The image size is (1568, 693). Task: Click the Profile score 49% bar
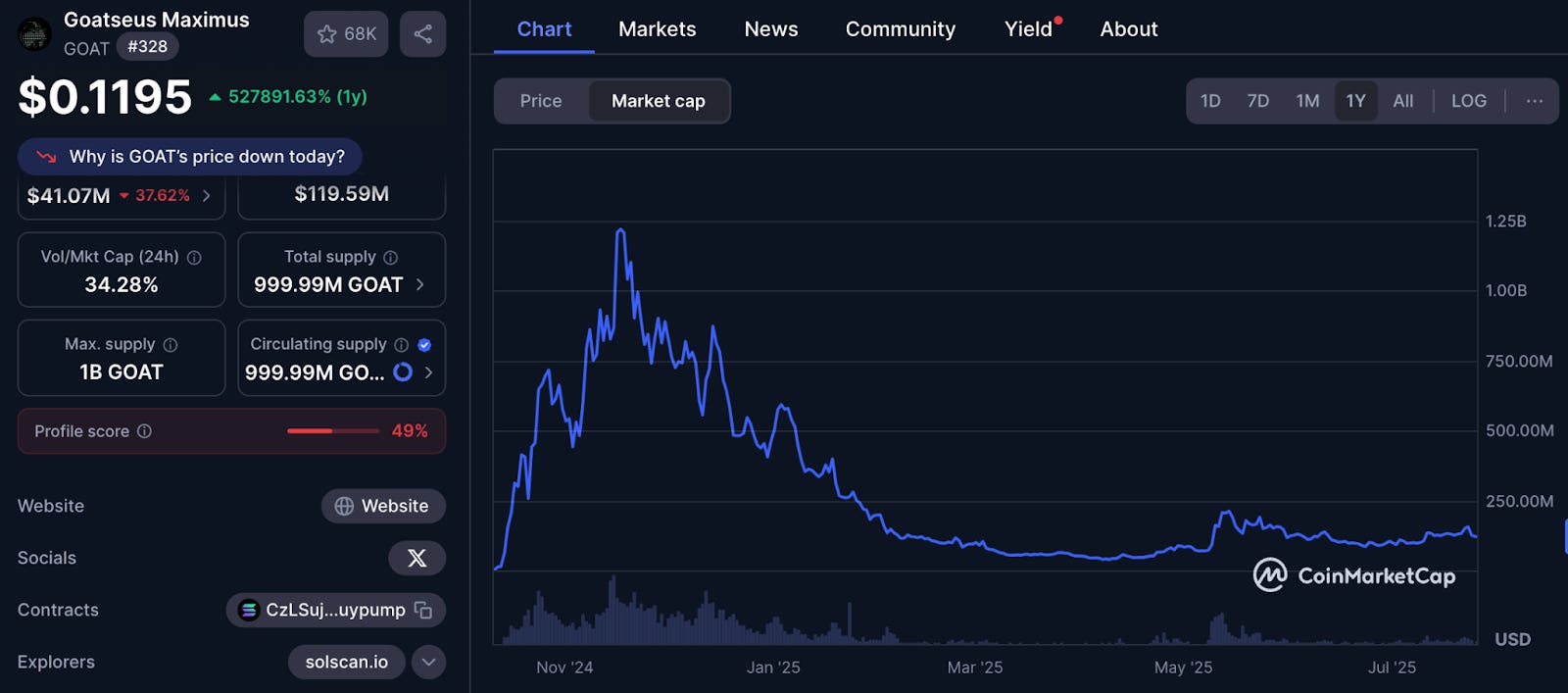(x=333, y=431)
